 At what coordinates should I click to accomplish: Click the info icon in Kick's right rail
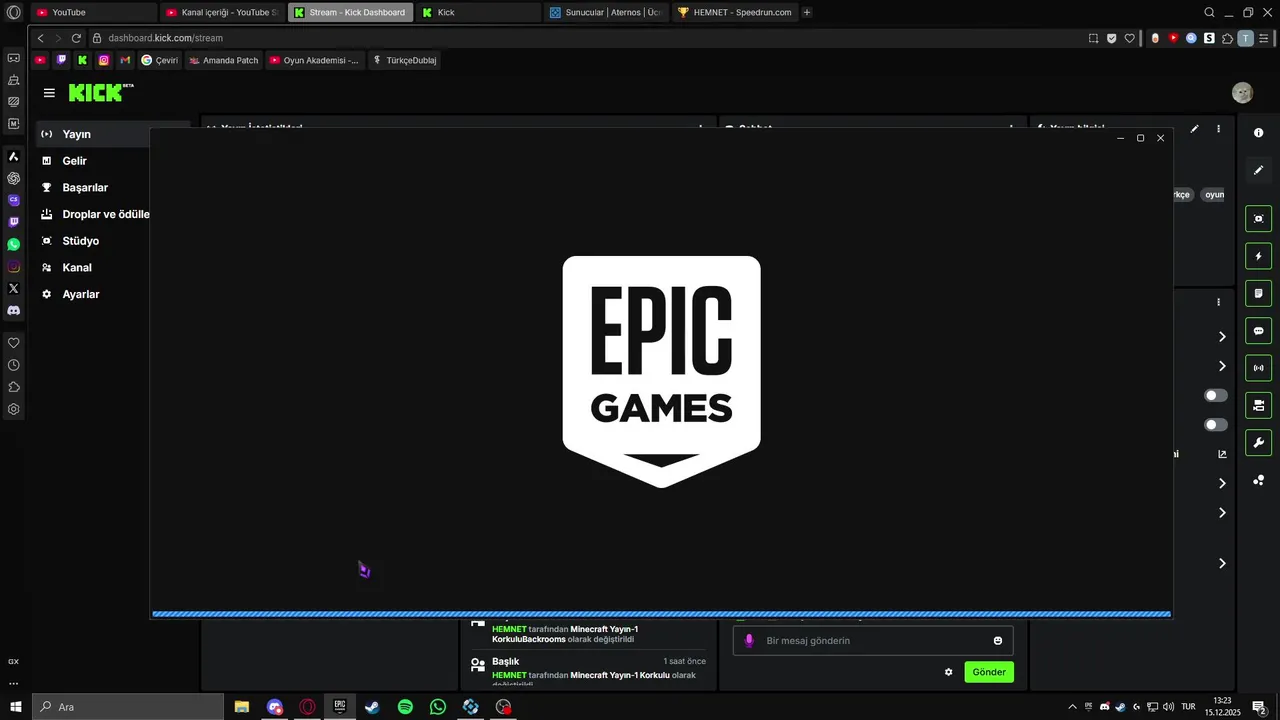click(1258, 133)
